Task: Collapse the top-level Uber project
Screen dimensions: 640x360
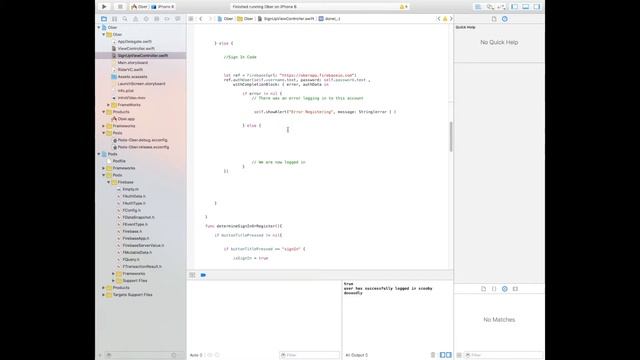Action: point(99,27)
